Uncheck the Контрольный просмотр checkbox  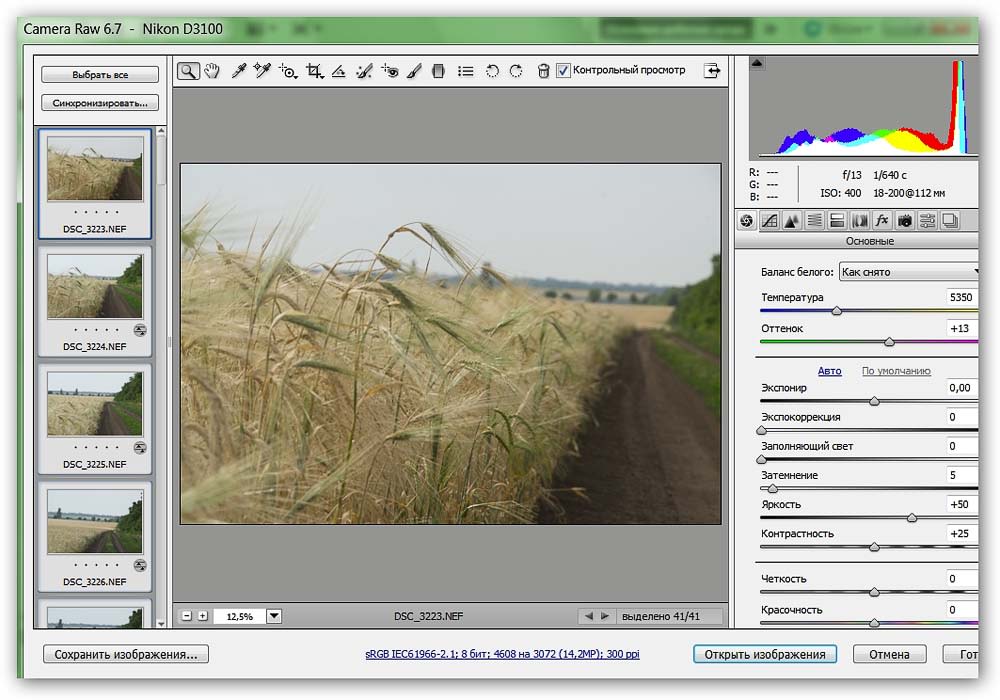[564, 70]
